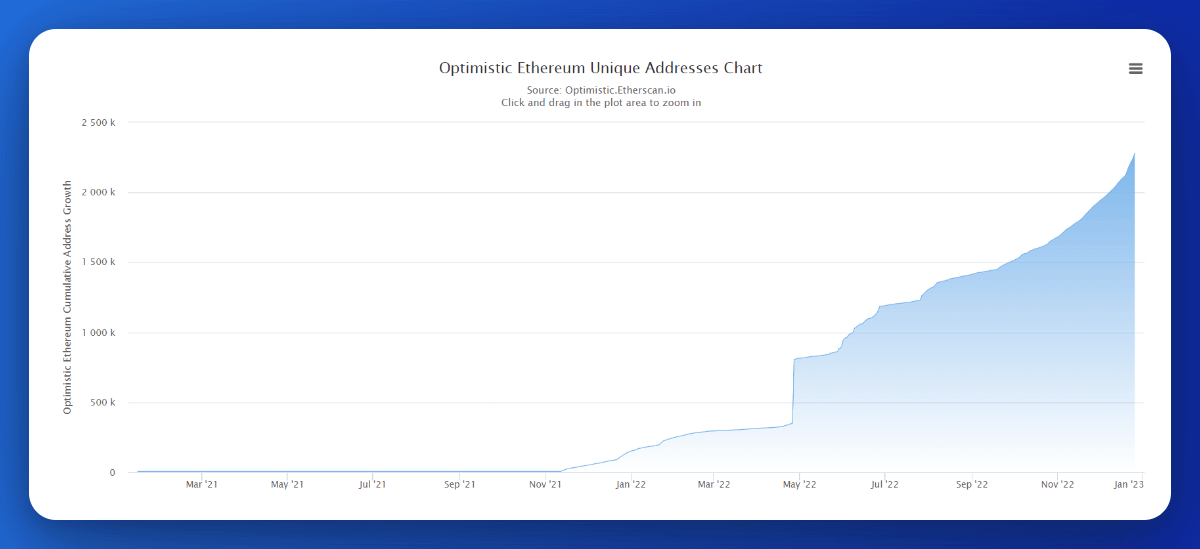Viewport: 1200px width, 549px height.
Task: Click the Jan '22 x-axis tick label
Action: [x=630, y=484]
